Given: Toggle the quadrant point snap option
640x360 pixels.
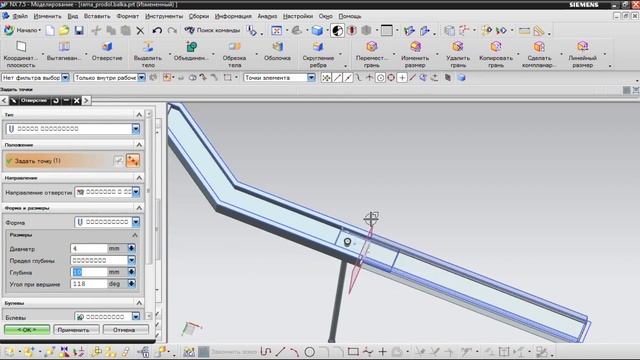Looking at the screenshot, I should coord(391,78).
